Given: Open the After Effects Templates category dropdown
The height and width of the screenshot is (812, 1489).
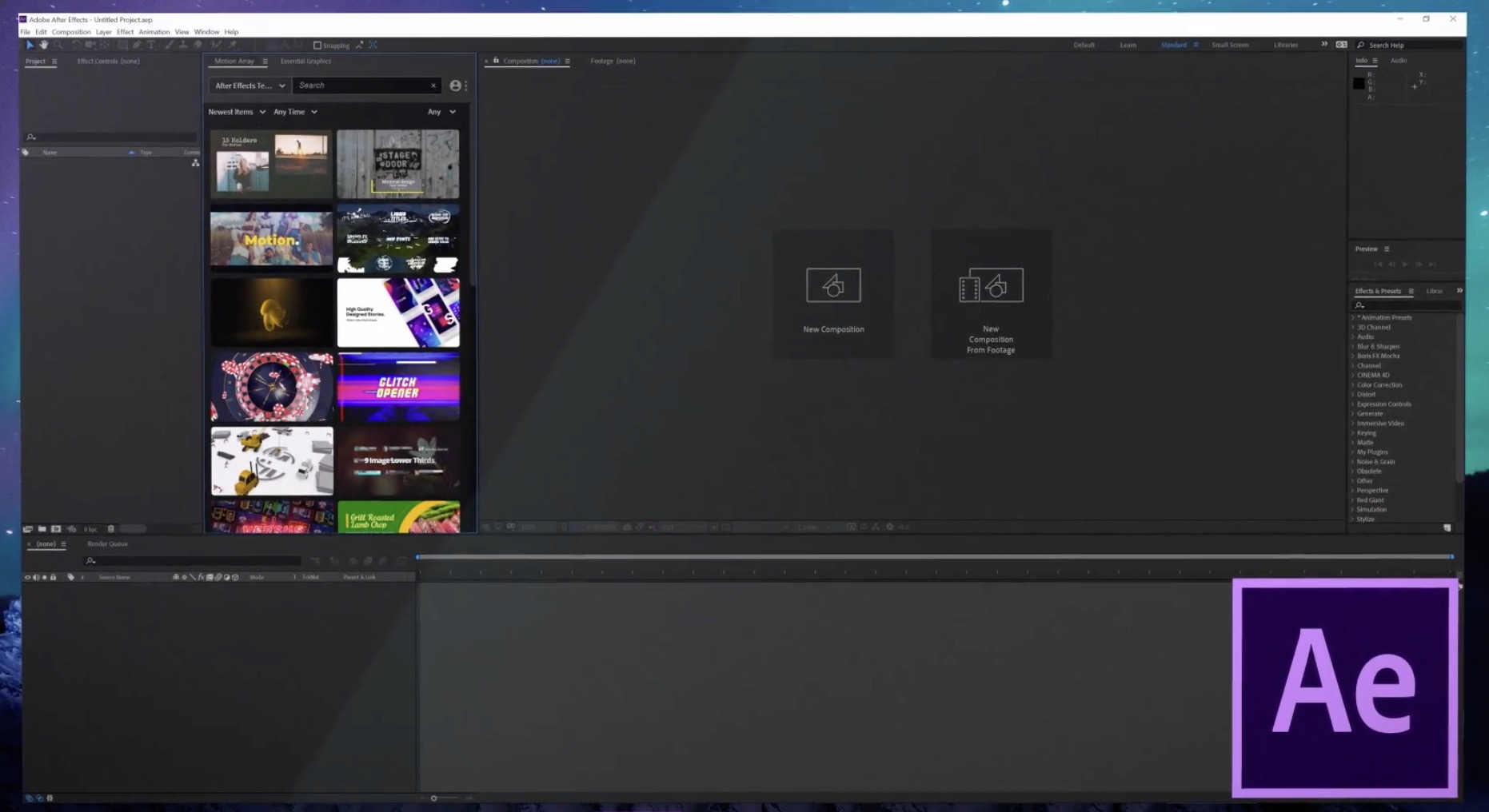Looking at the screenshot, I should tap(249, 86).
